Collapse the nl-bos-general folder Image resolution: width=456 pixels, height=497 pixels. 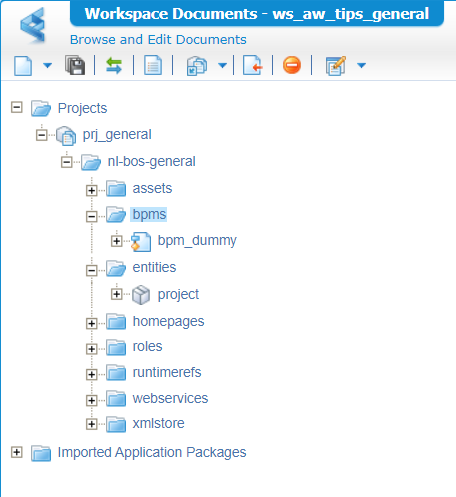coord(67,162)
